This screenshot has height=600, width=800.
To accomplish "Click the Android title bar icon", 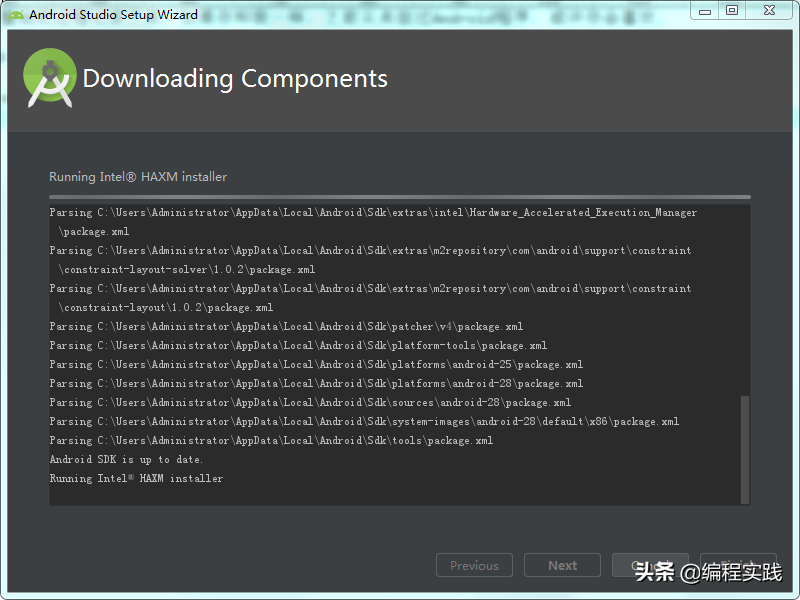I will (x=16, y=15).
